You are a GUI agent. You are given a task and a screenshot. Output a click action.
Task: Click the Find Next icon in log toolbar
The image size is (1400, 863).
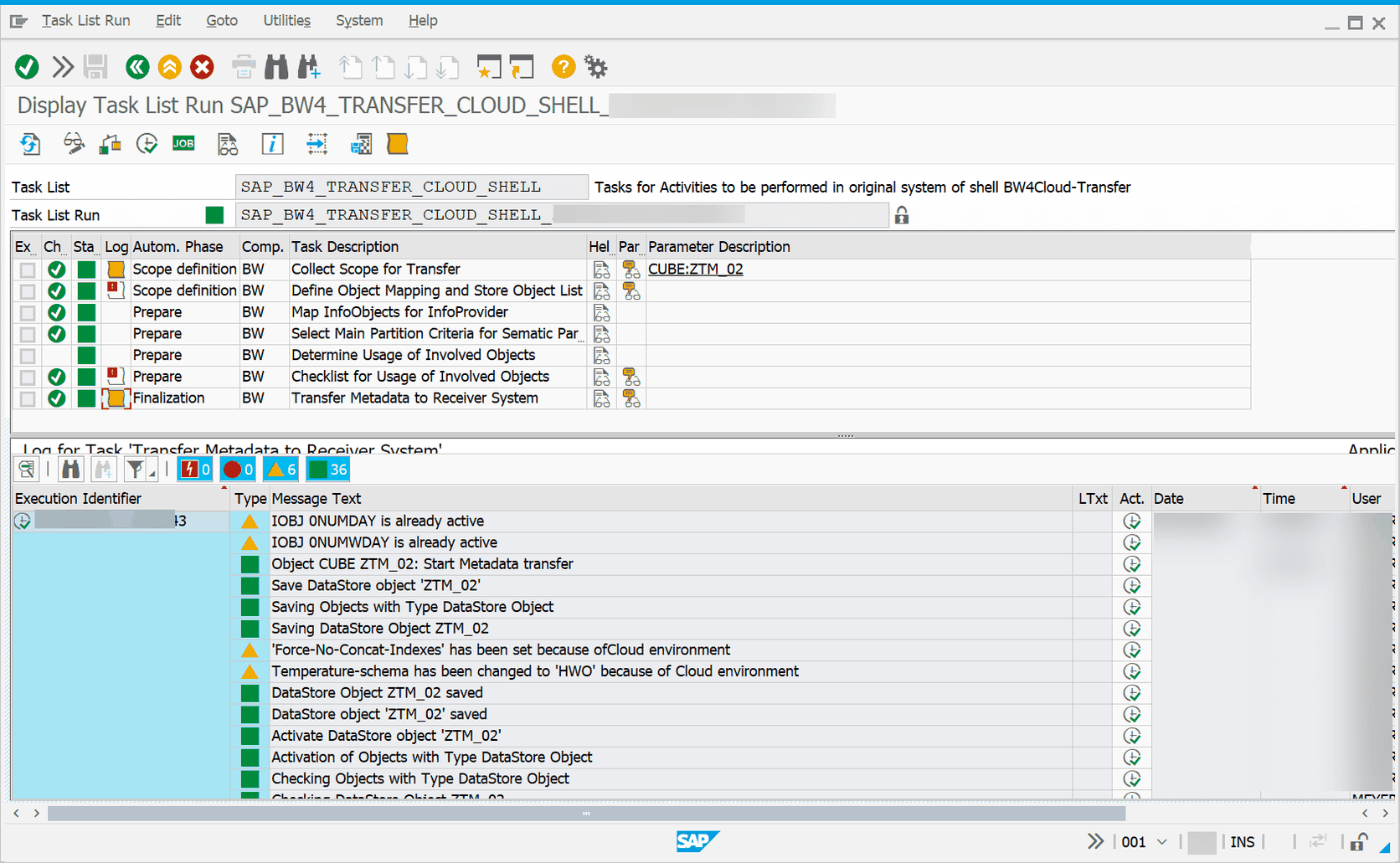tap(104, 469)
